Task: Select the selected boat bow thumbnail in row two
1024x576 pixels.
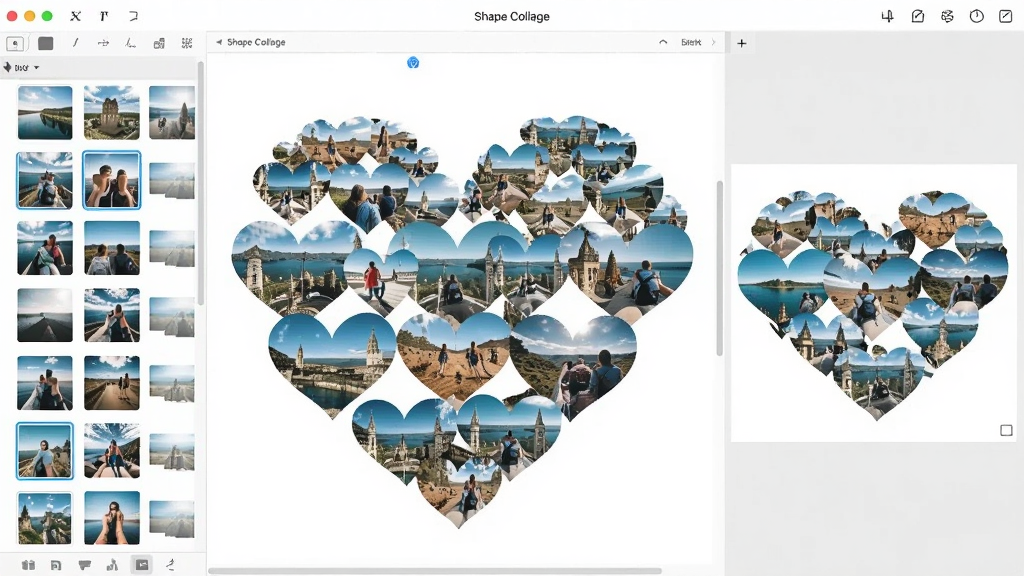Action: [44, 180]
